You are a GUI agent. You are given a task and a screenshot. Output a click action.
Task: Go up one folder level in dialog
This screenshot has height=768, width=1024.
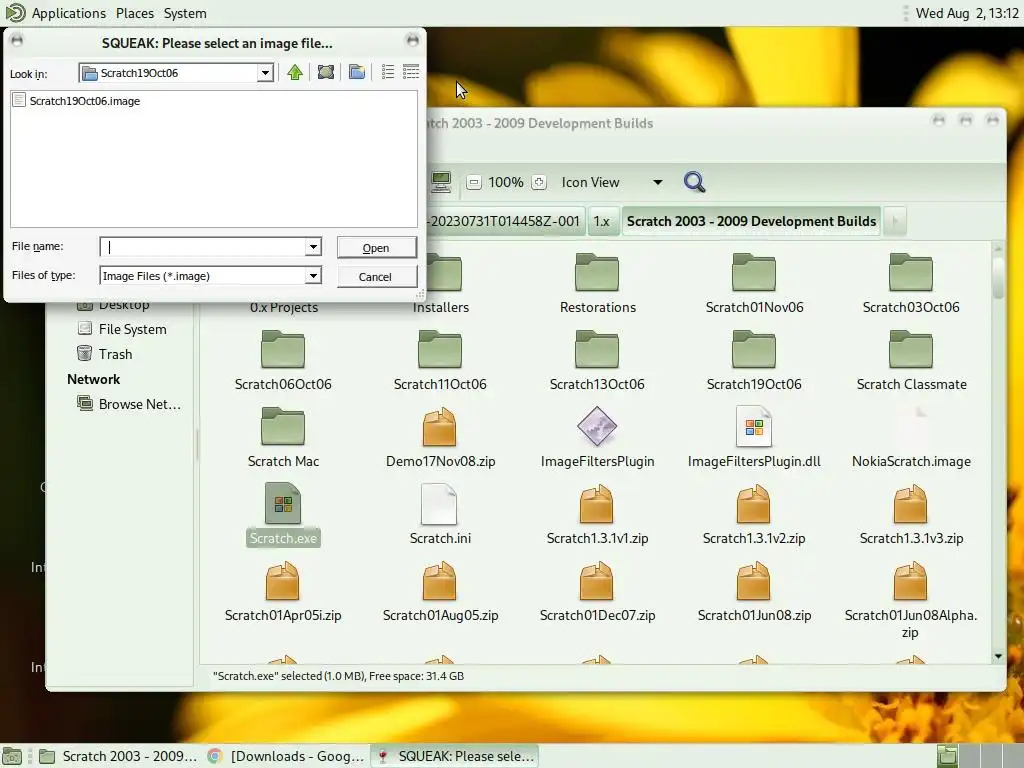(295, 72)
